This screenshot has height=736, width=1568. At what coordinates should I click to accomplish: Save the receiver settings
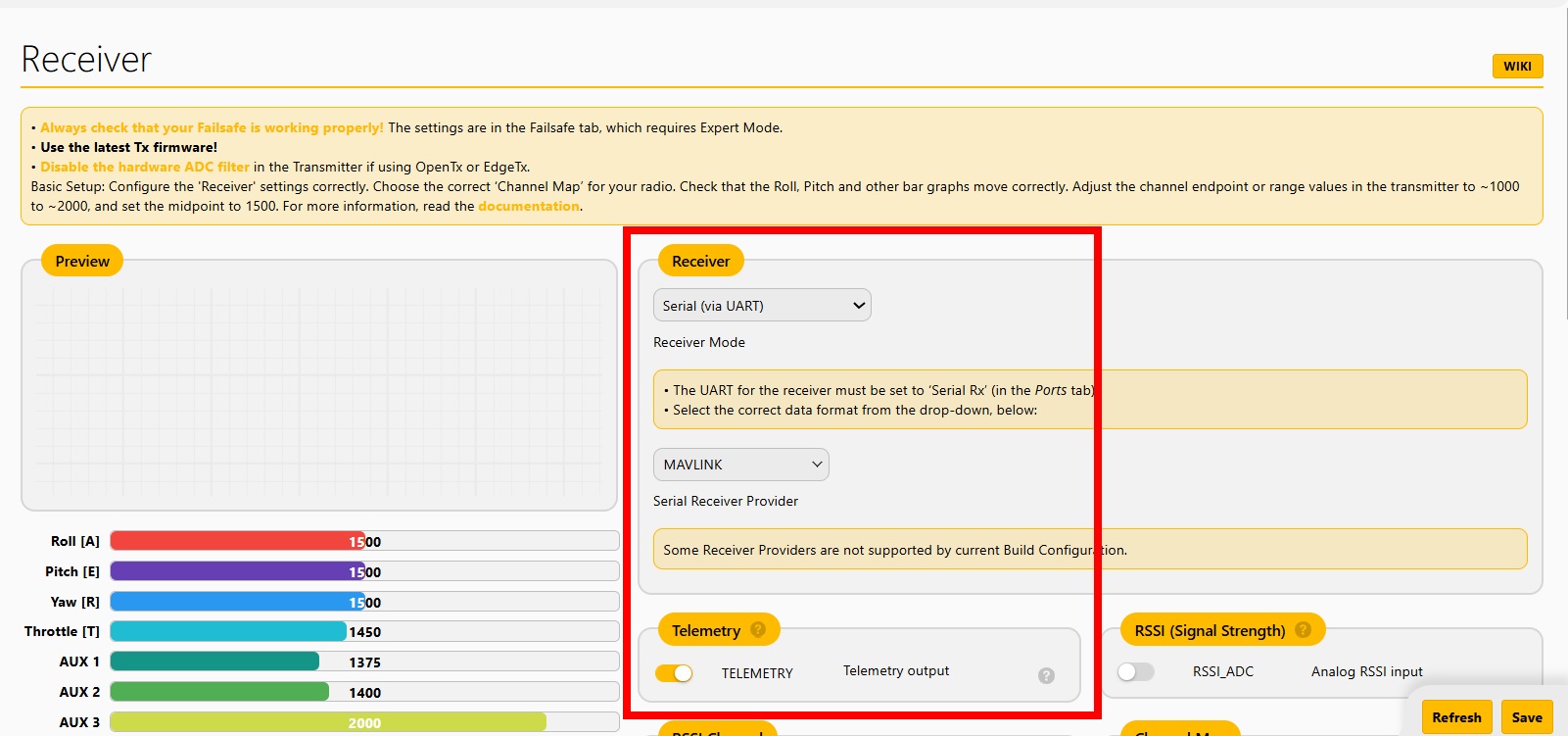[1526, 717]
